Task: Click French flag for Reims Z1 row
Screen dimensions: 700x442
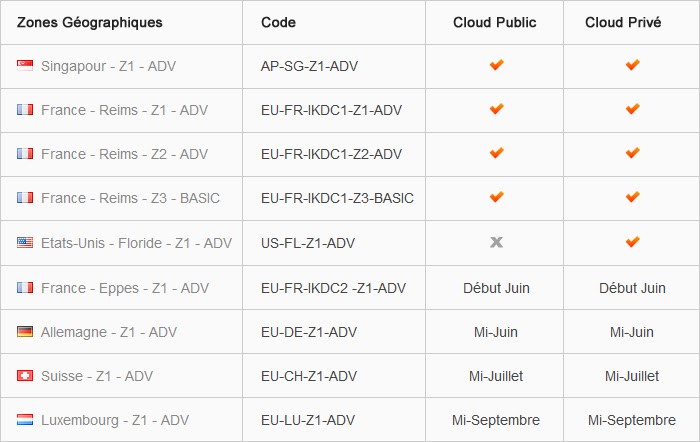Action: tap(25, 109)
